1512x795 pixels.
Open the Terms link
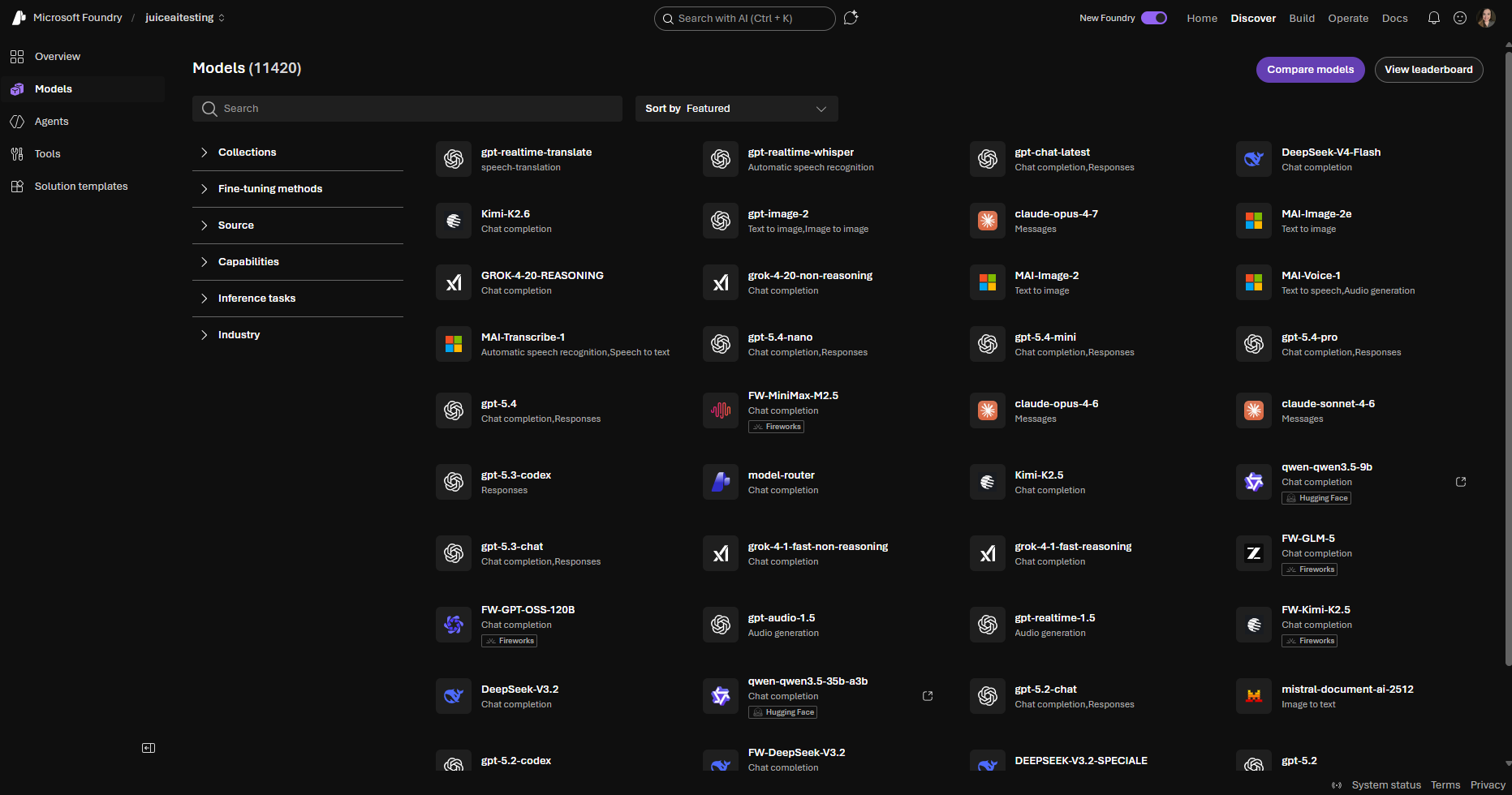[1445, 785]
